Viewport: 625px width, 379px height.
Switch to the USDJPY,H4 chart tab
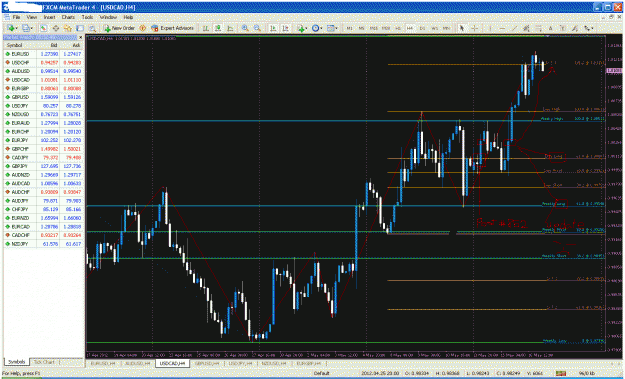point(239,363)
